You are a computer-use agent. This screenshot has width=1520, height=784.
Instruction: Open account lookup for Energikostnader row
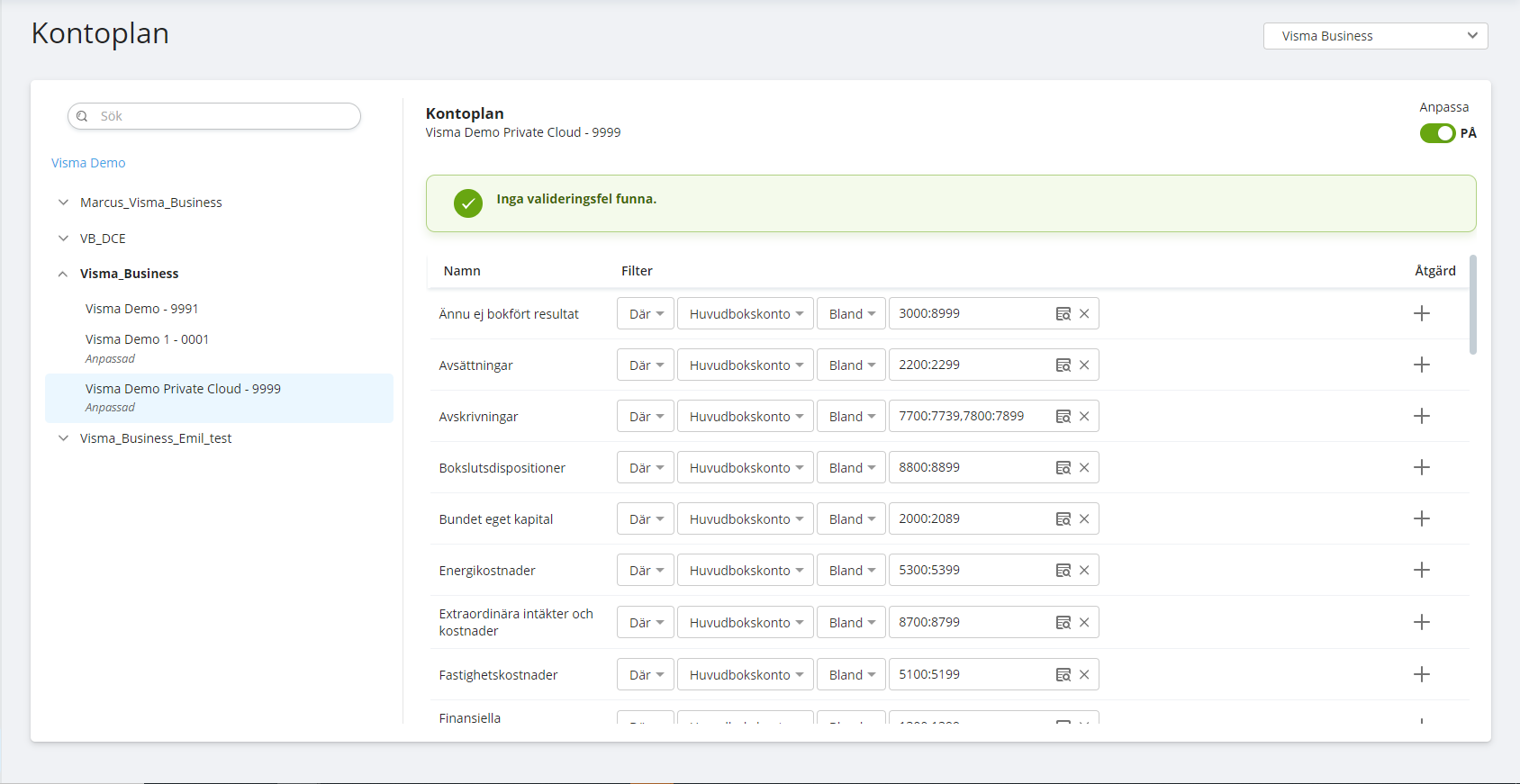[x=1063, y=571]
